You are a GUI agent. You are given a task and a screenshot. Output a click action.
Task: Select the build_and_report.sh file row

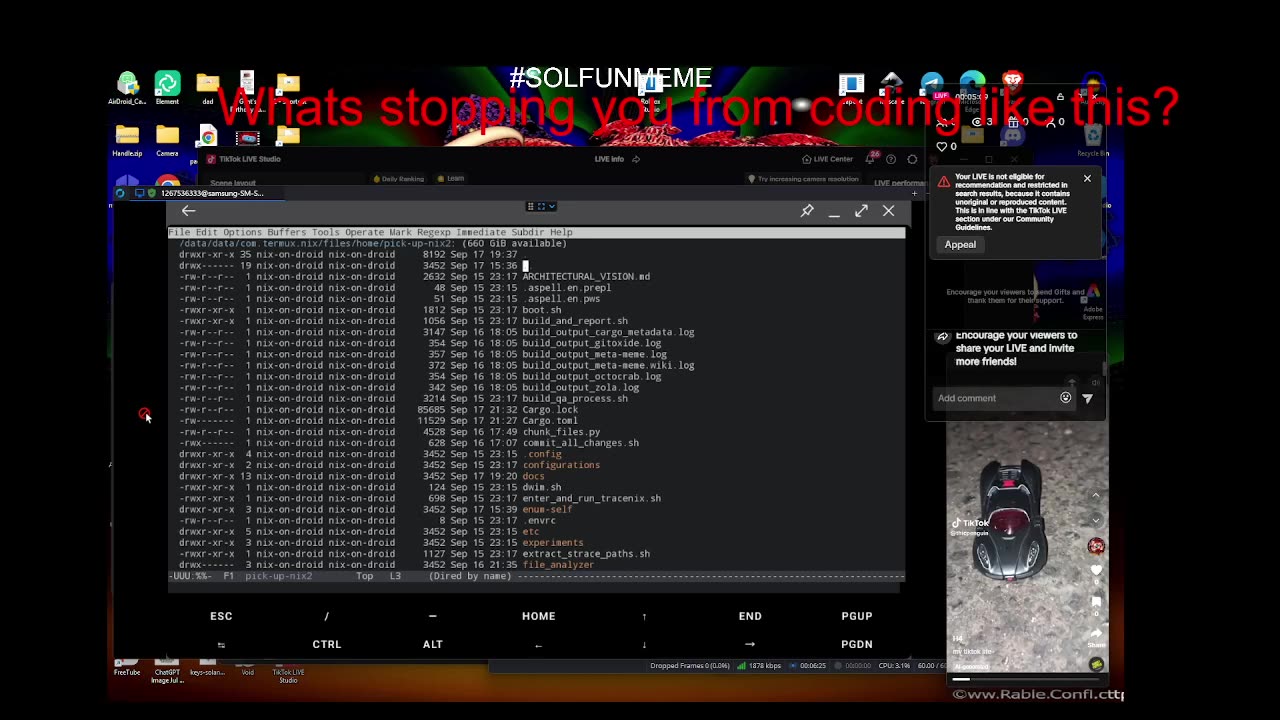[x=404, y=321]
